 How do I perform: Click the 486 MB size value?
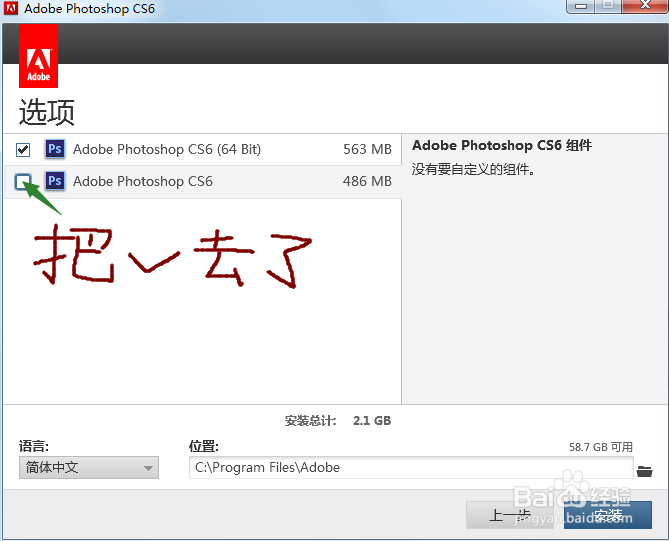point(367,181)
